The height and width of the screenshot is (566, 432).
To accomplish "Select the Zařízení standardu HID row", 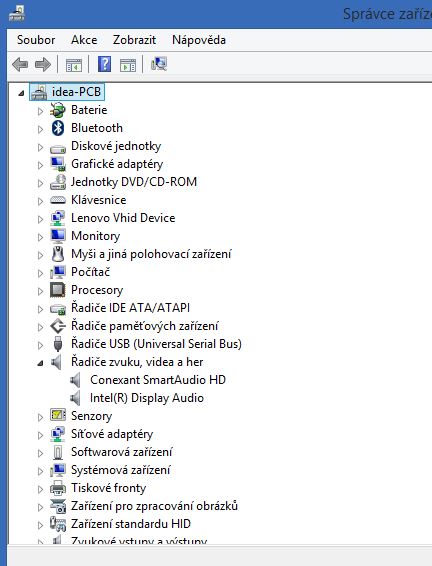I will click(x=131, y=524).
